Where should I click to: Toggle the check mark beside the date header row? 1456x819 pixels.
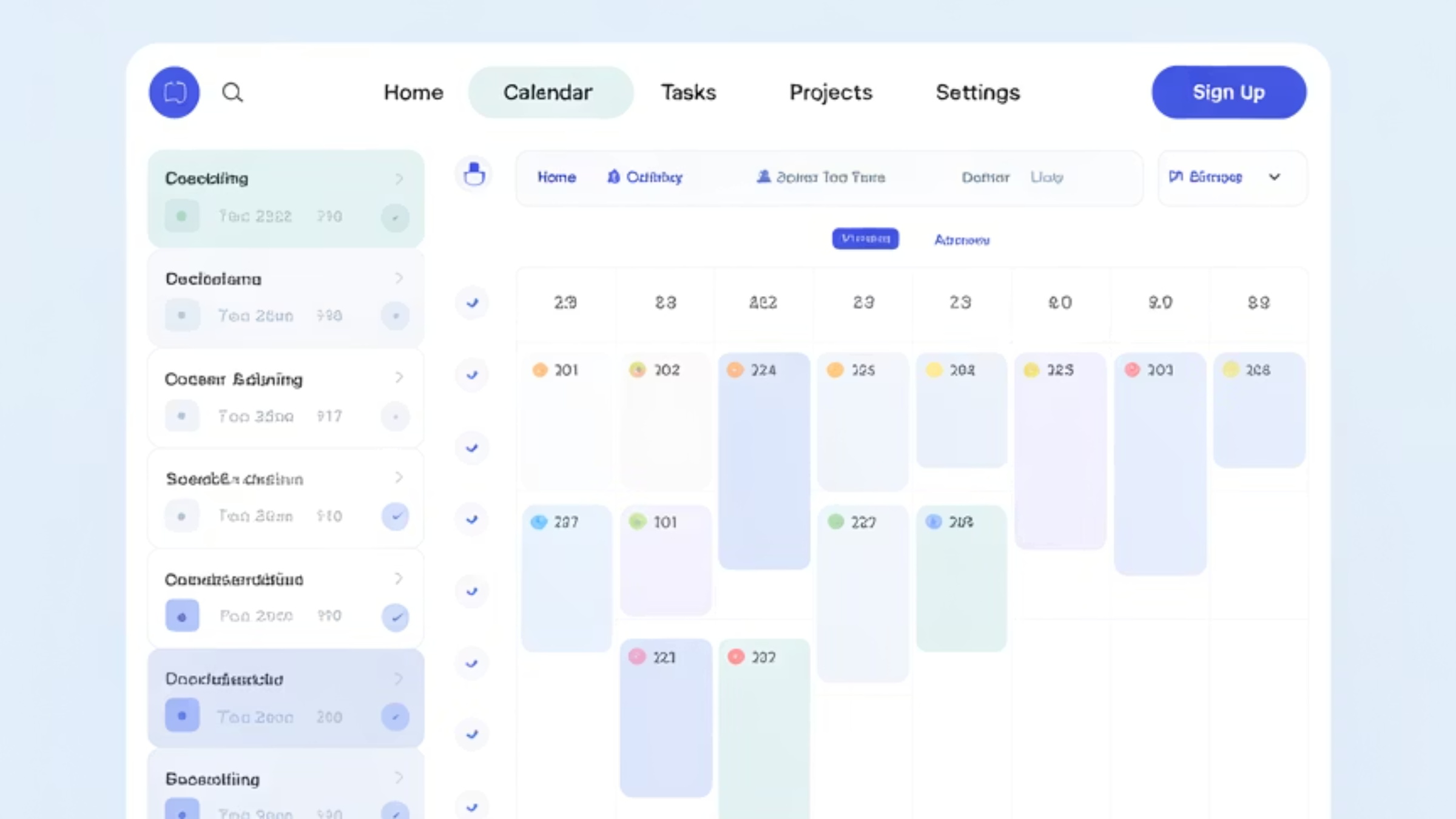pos(472,303)
